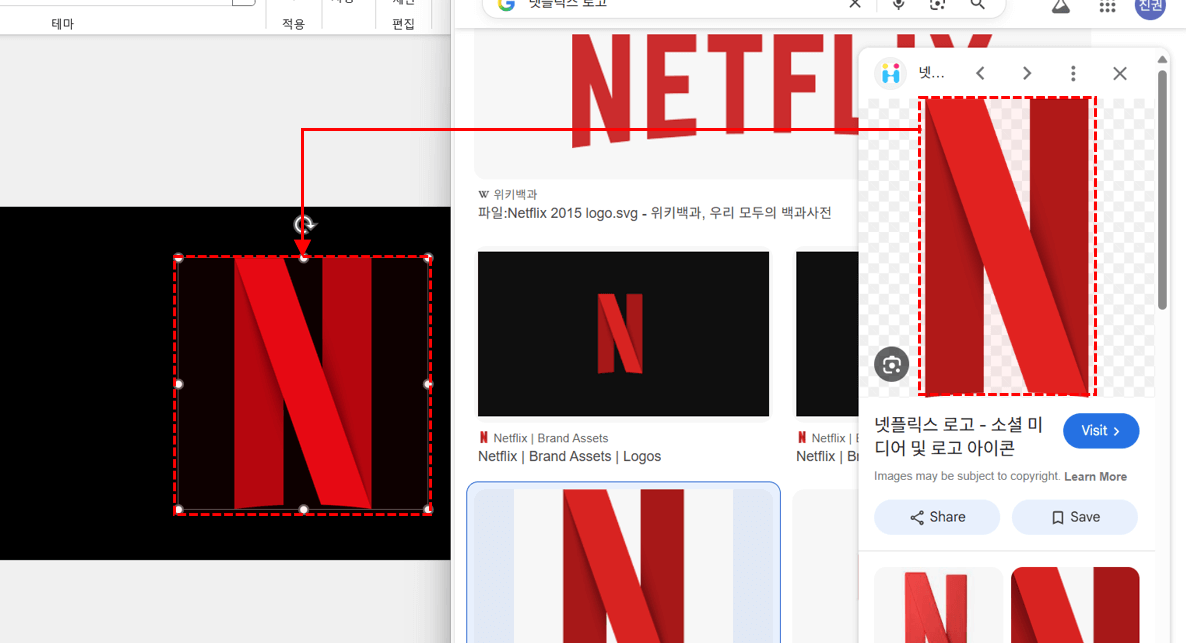Open Google Lens image search in search bar
The height and width of the screenshot is (643, 1186).
[x=937, y=4]
